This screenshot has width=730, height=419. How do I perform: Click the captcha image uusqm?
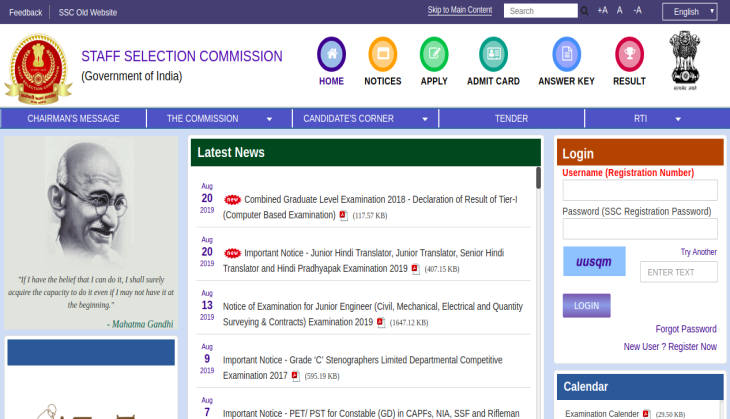pyautogui.click(x=594, y=261)
